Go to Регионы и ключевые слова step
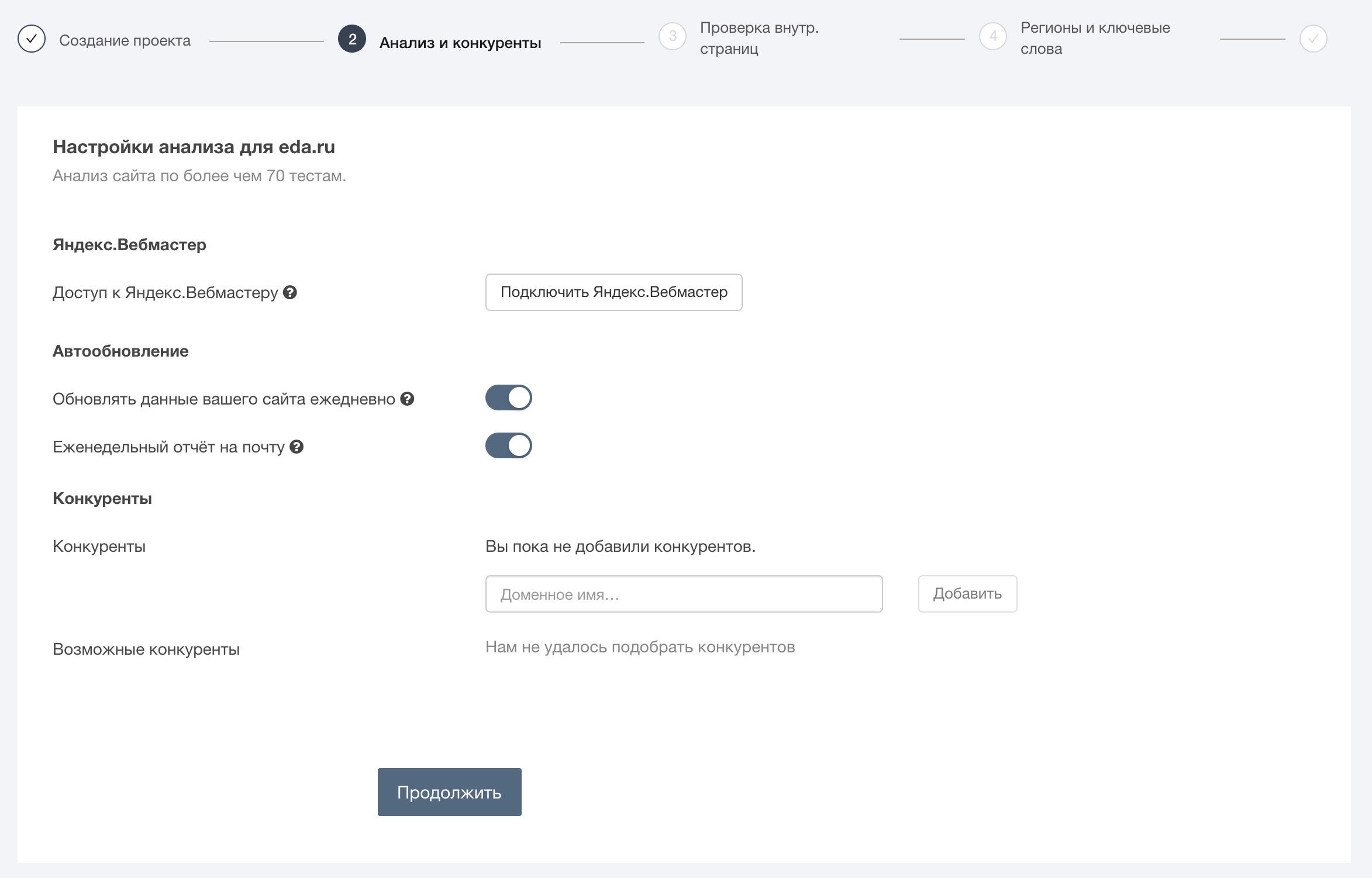1372x878 pixels. [x=1094, y=37]
